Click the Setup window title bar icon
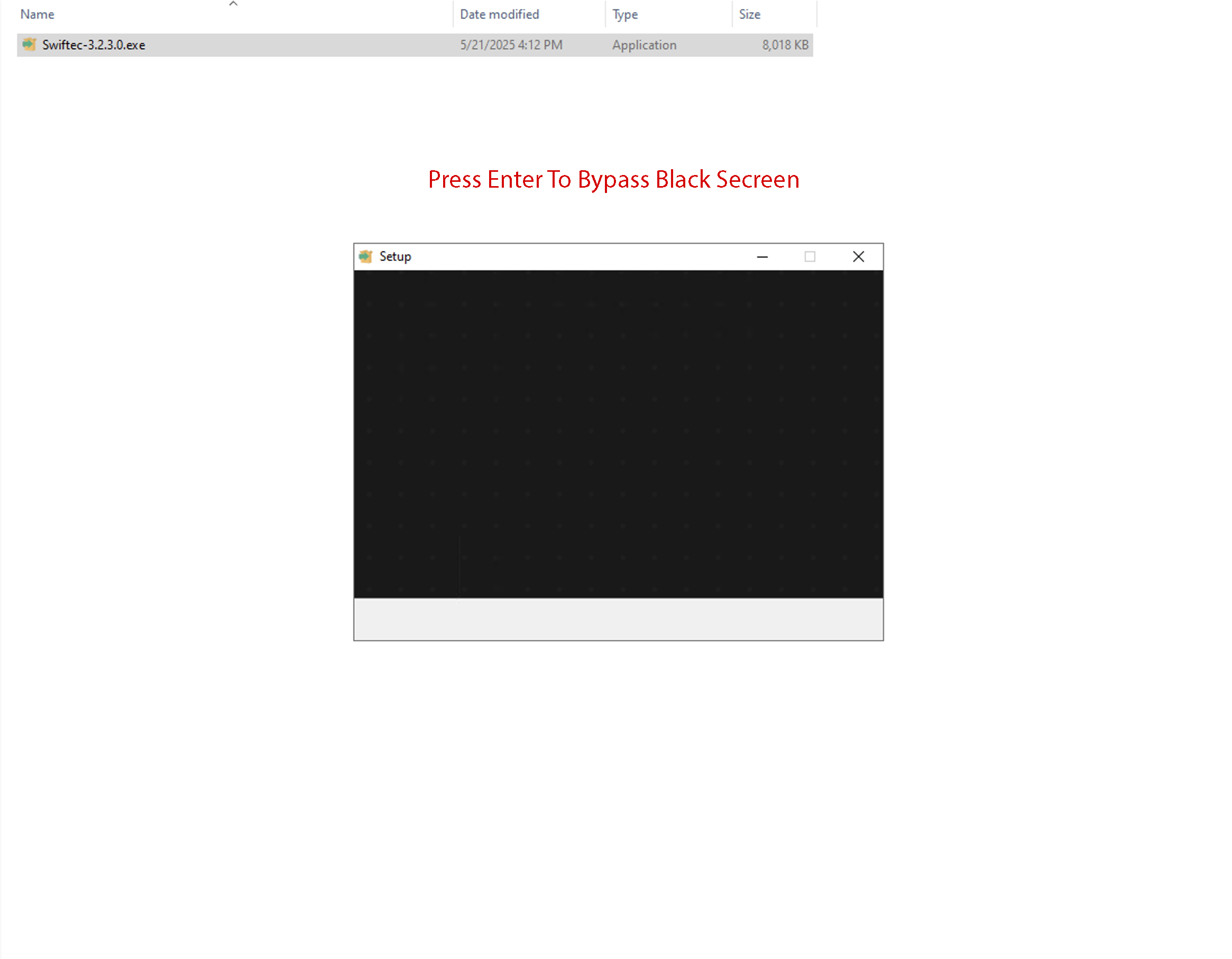Viewport: 1232px width, 959px height. click(x=365, y=257)
